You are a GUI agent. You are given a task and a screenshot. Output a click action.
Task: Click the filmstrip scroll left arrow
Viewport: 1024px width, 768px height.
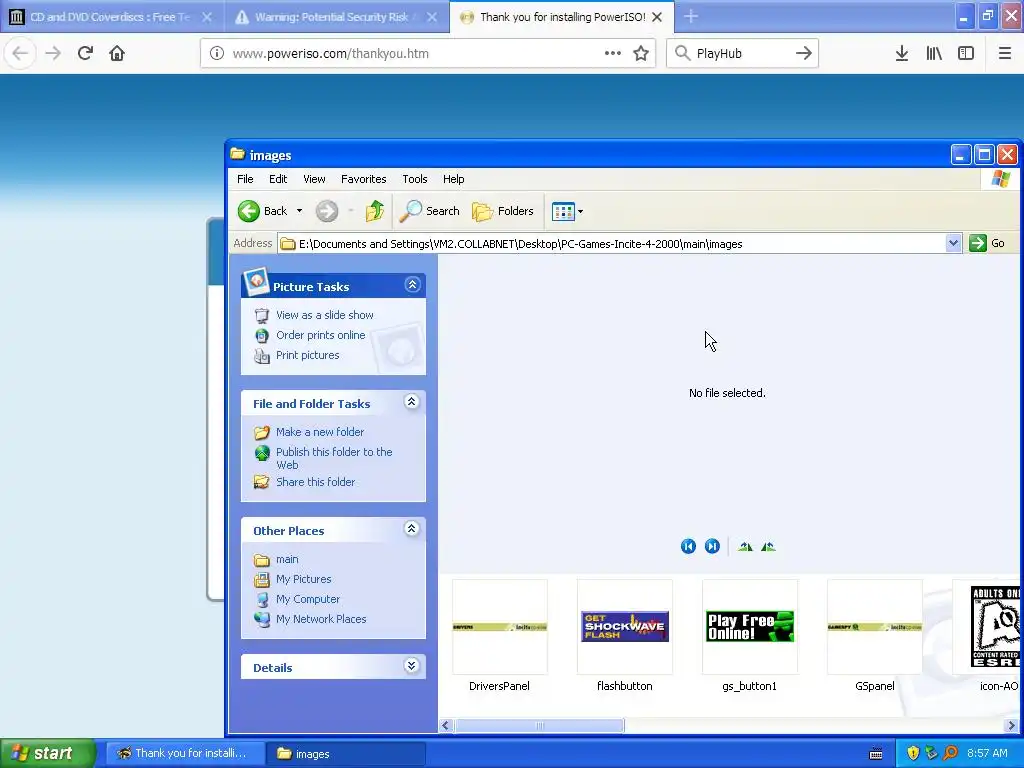coord(447,726)
